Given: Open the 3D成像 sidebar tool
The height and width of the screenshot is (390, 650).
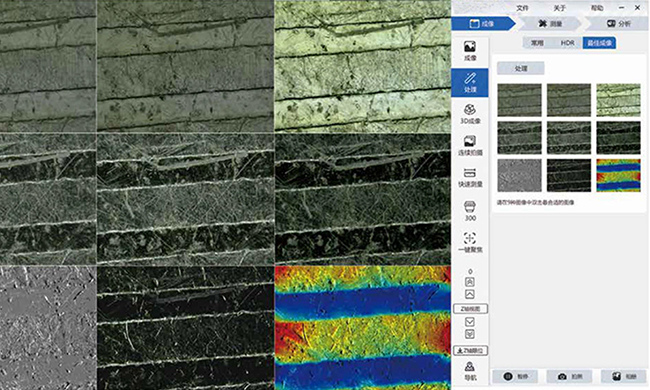Looking at the screenshot, I should pos(470,114).
